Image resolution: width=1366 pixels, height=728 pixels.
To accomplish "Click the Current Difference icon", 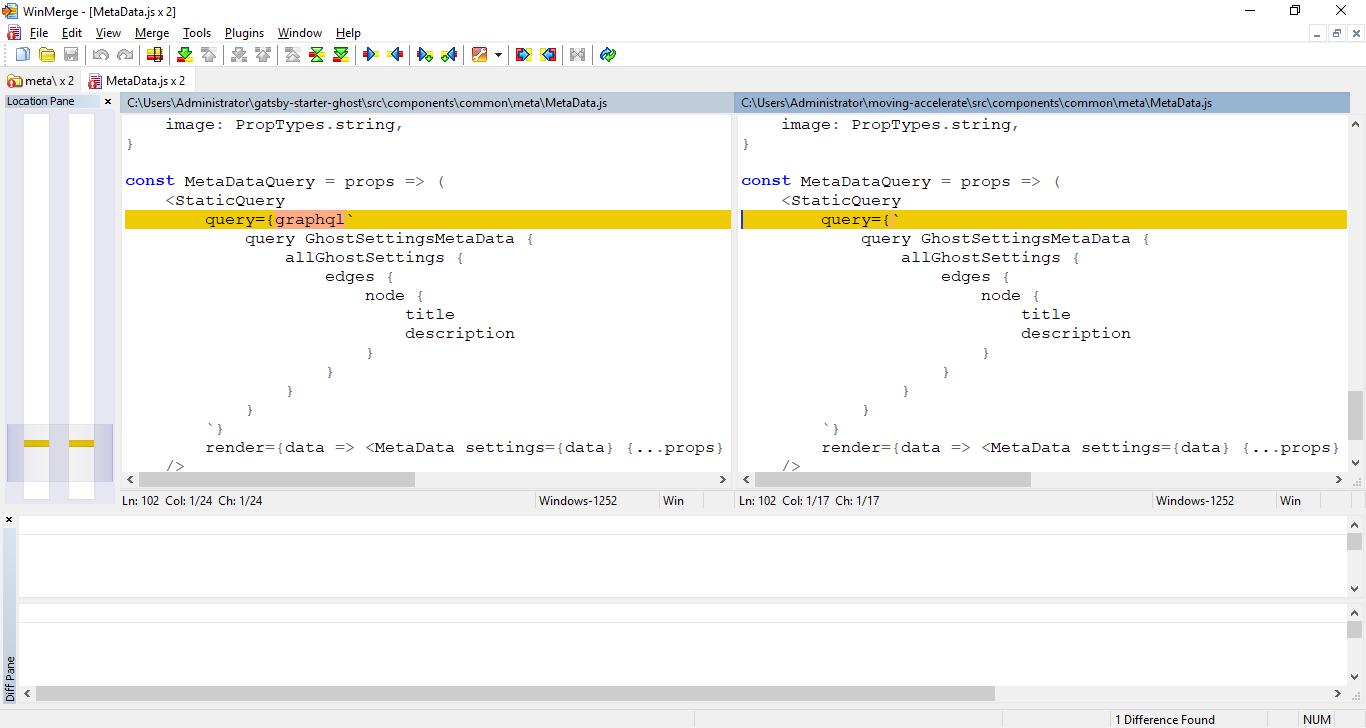I will (317, 54).
